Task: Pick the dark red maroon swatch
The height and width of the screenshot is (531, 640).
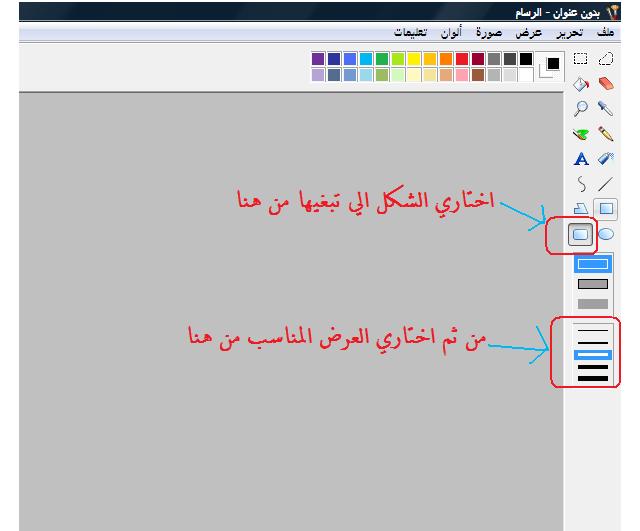Action: pos(478,59)
